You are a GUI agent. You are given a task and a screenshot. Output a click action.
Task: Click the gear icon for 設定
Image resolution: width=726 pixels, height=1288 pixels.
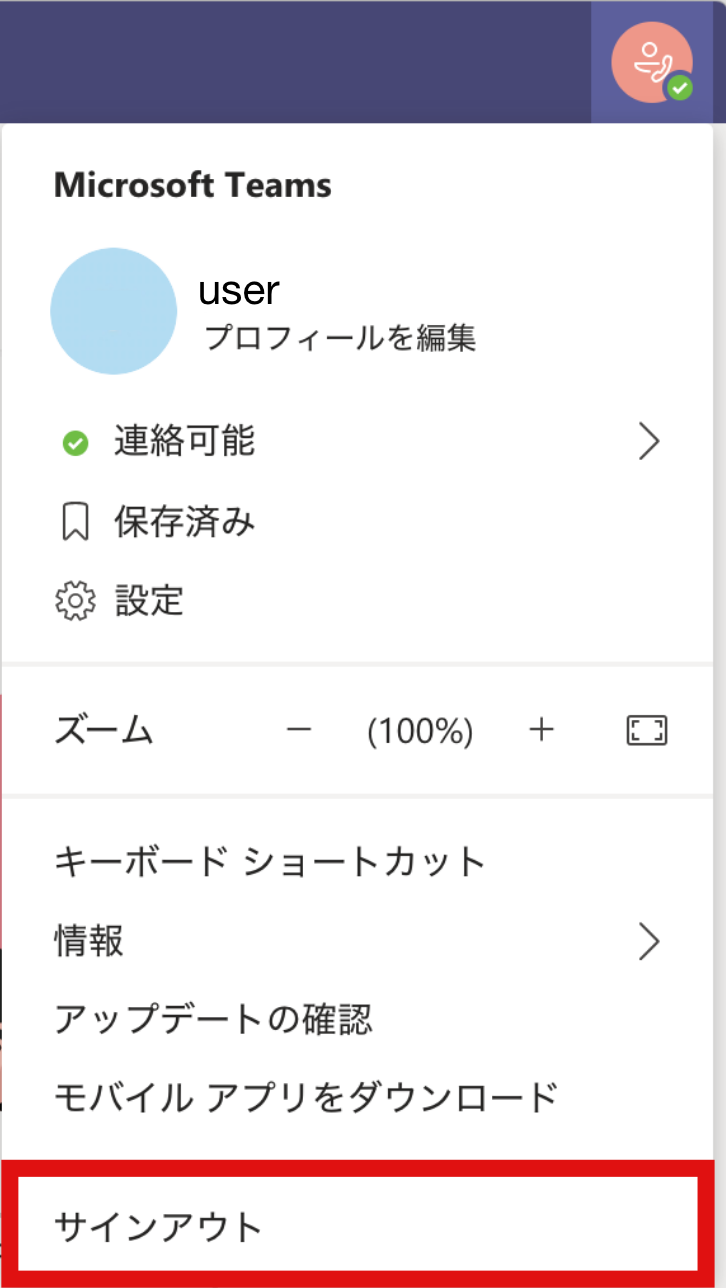click(x=75, y=601)
